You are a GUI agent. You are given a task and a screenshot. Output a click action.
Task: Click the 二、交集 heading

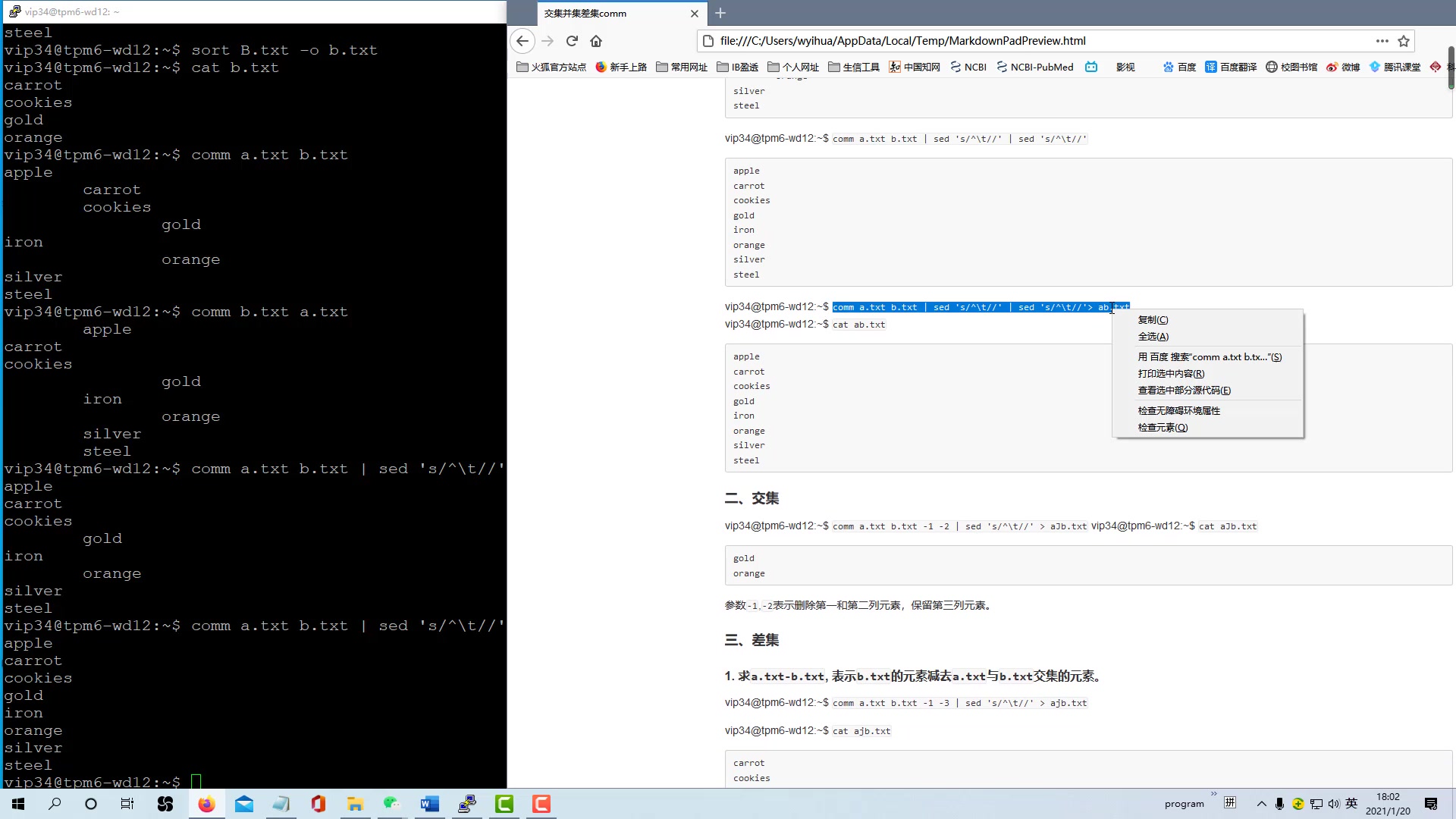tap(752, 498)
